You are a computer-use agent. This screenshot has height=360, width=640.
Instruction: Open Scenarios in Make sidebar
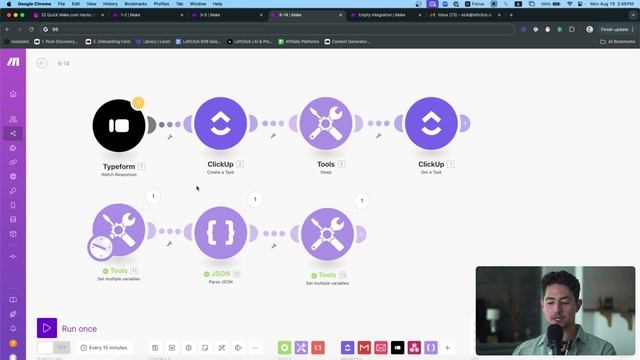(13, 133)
